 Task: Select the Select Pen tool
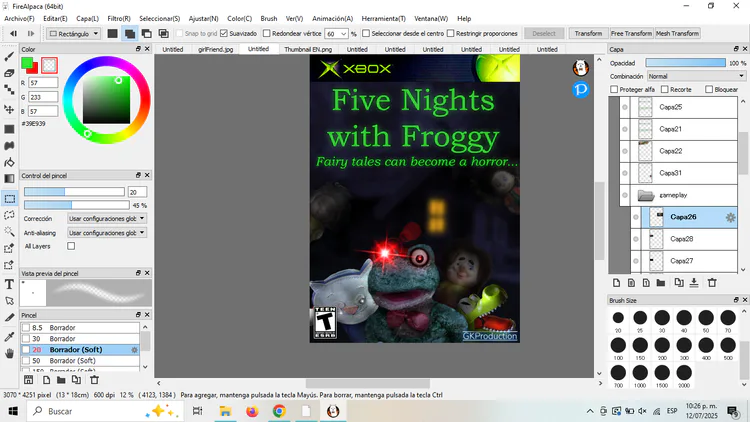[9, 248]
